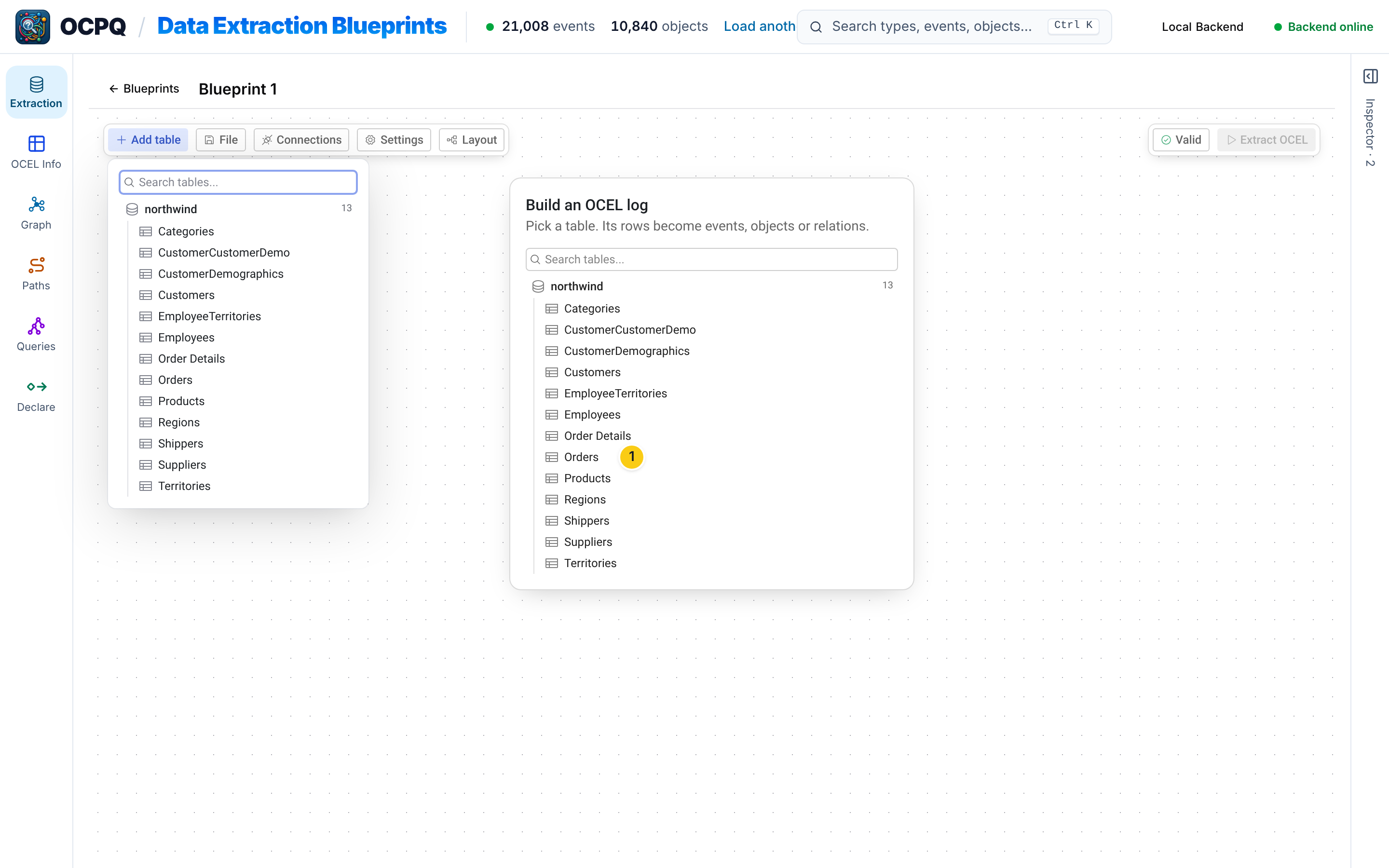Open the File menu
The width and height of the screenshot is (1389, 868).
[x=221, y=140]
